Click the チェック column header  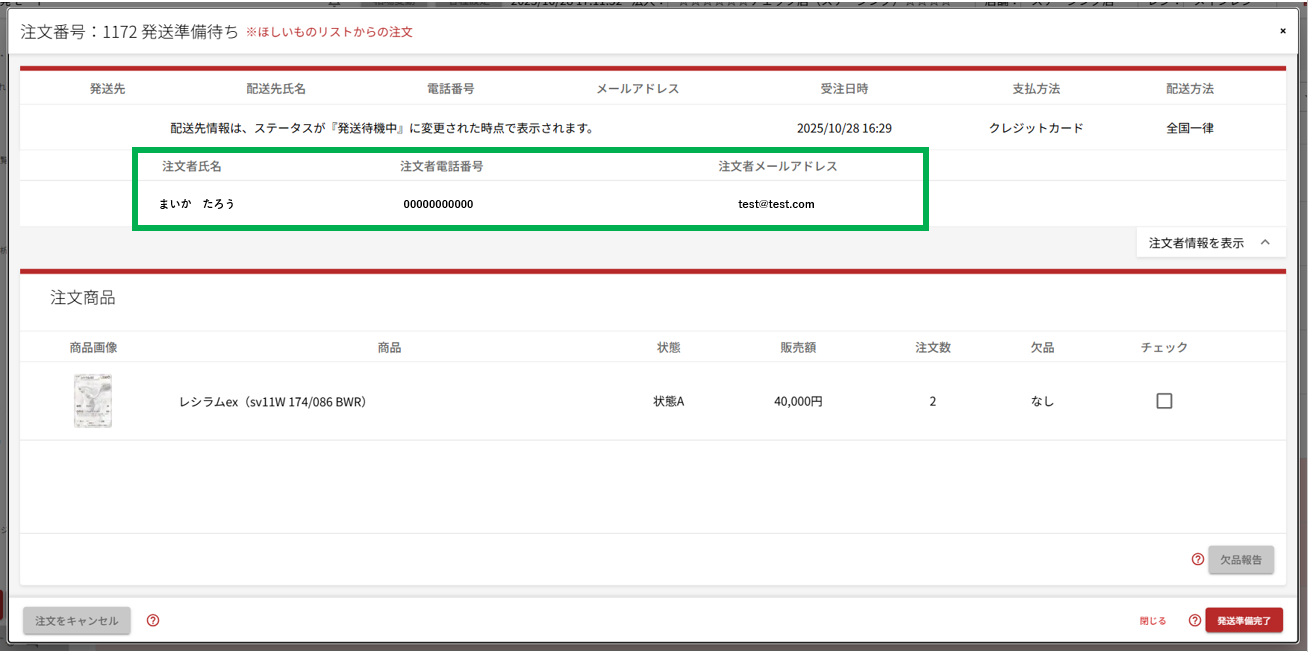pyautogui.click(x=1164, y=348)
